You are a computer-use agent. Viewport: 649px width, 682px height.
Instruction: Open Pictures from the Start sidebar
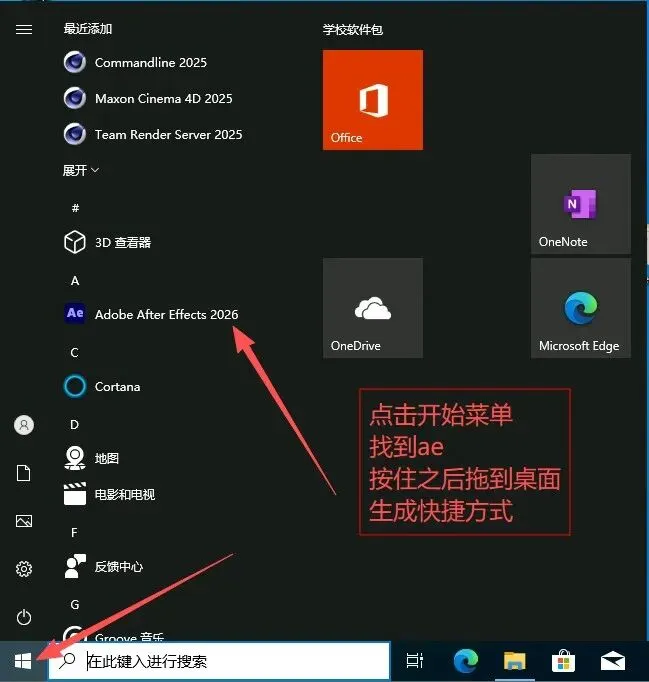pos(24,521)
